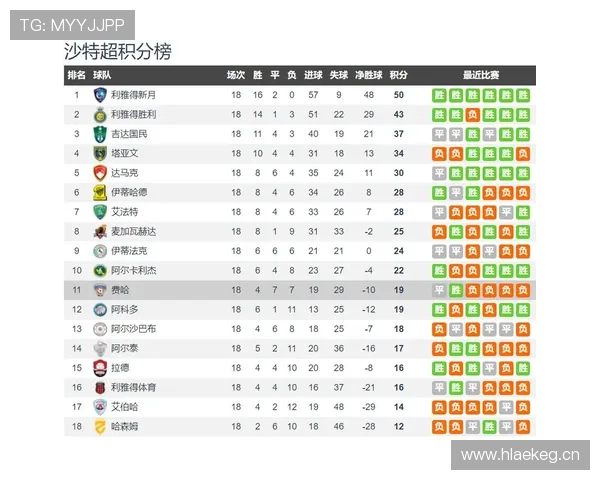Click the 达马克 red club logo
Viewport: 600px width, 480px height.
coord(99,173)
